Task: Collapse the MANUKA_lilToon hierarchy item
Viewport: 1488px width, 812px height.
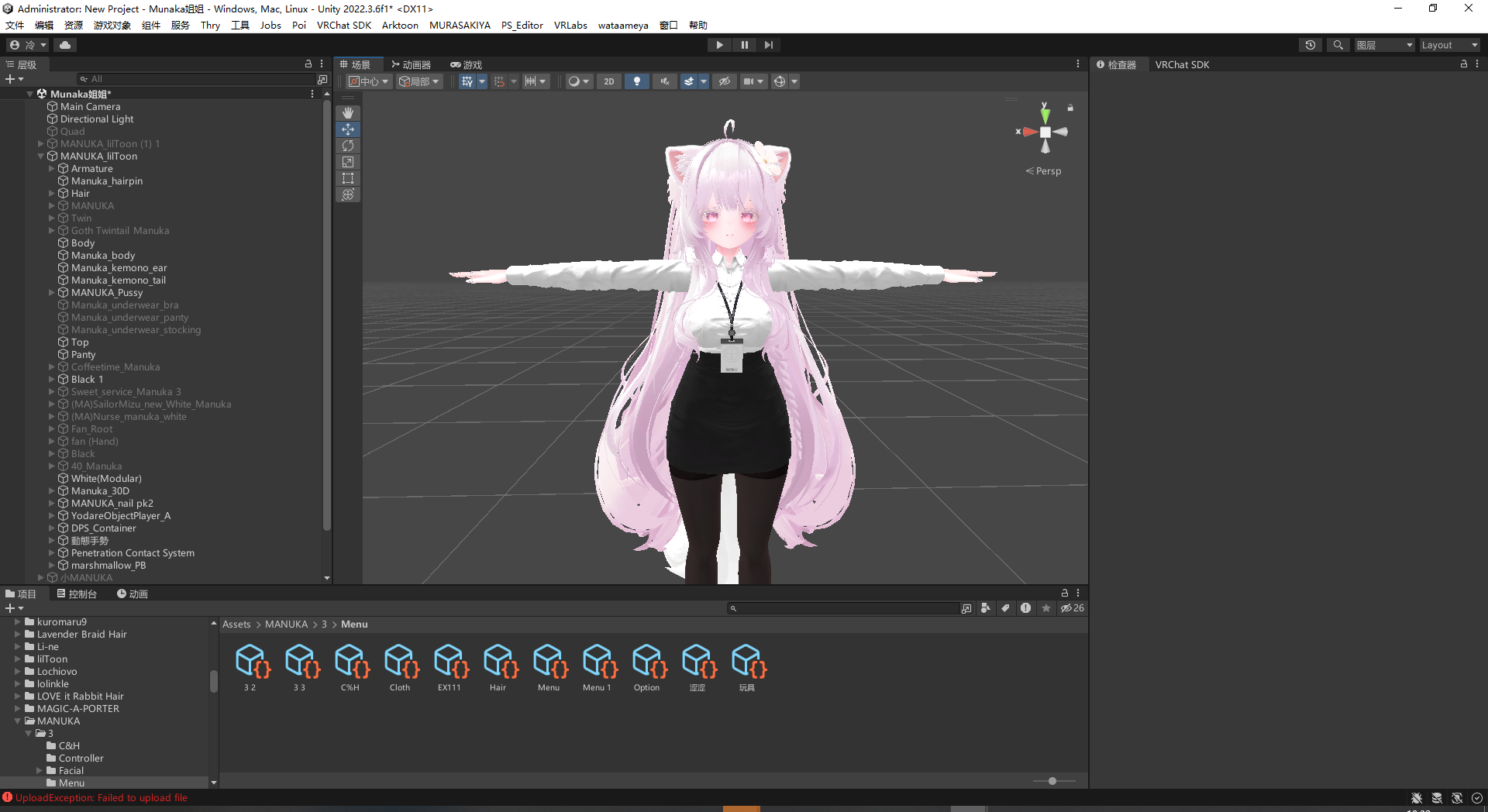Action: (x=41, y=157)
